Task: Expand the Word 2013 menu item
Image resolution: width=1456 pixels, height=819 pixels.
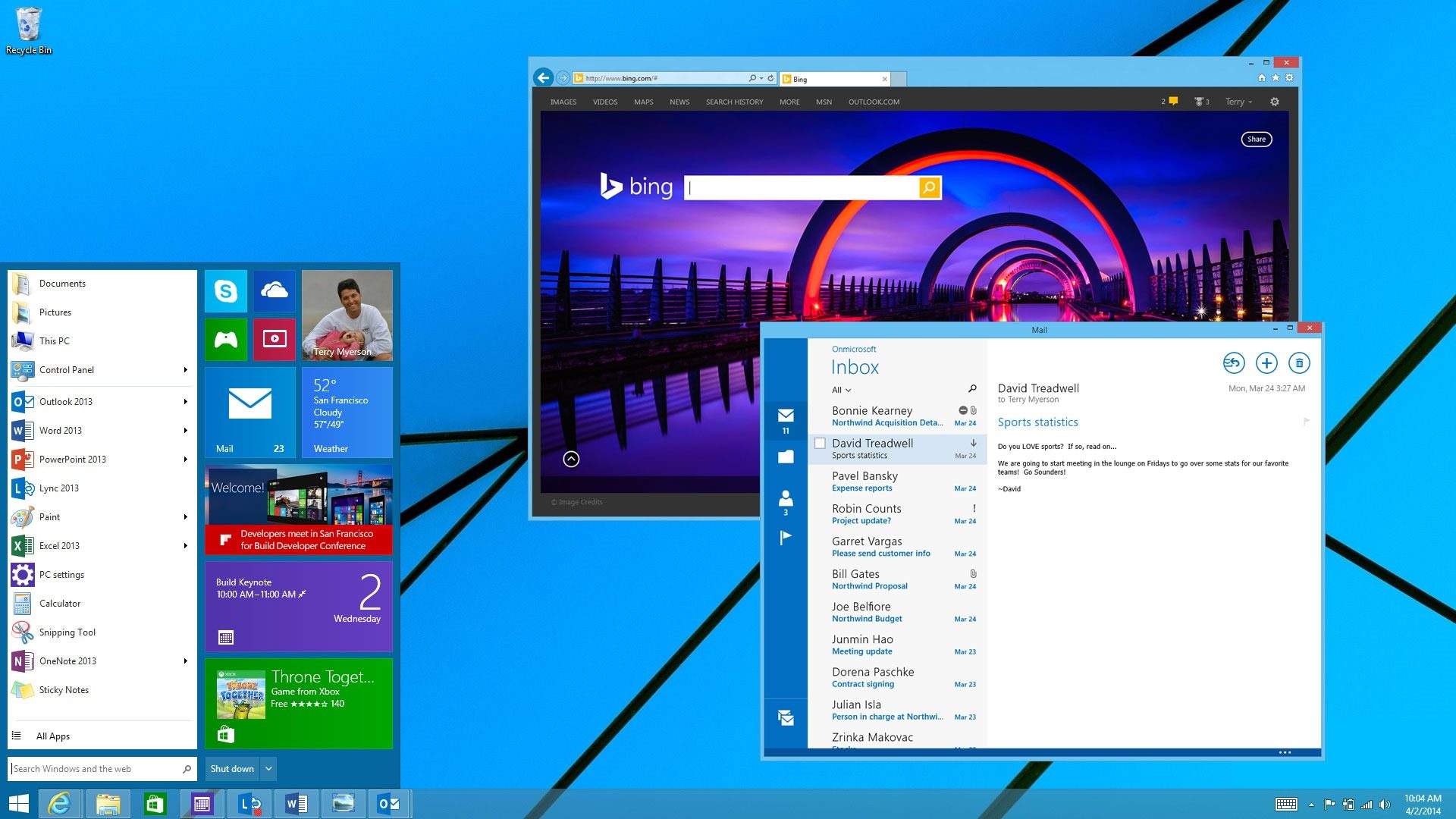Action: pyautogui.click(x=186, y=429)
